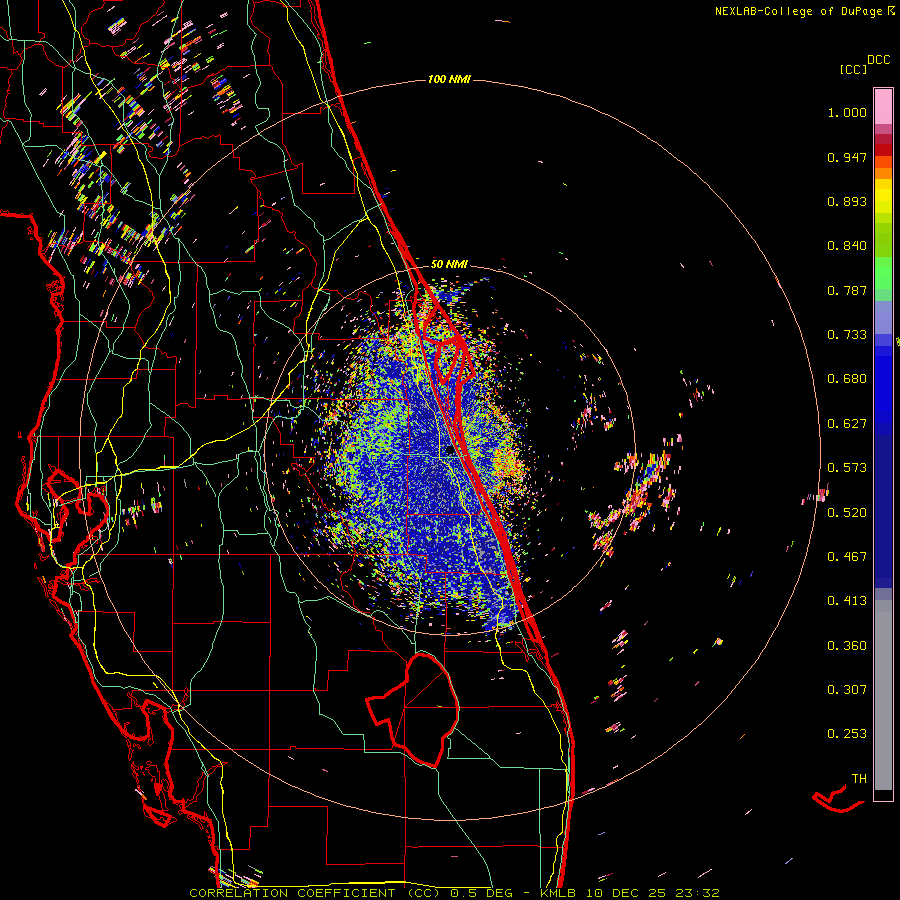Pick the gray segment of the color bar
Viewport: 900px width, 900px height.
(883, 695)
